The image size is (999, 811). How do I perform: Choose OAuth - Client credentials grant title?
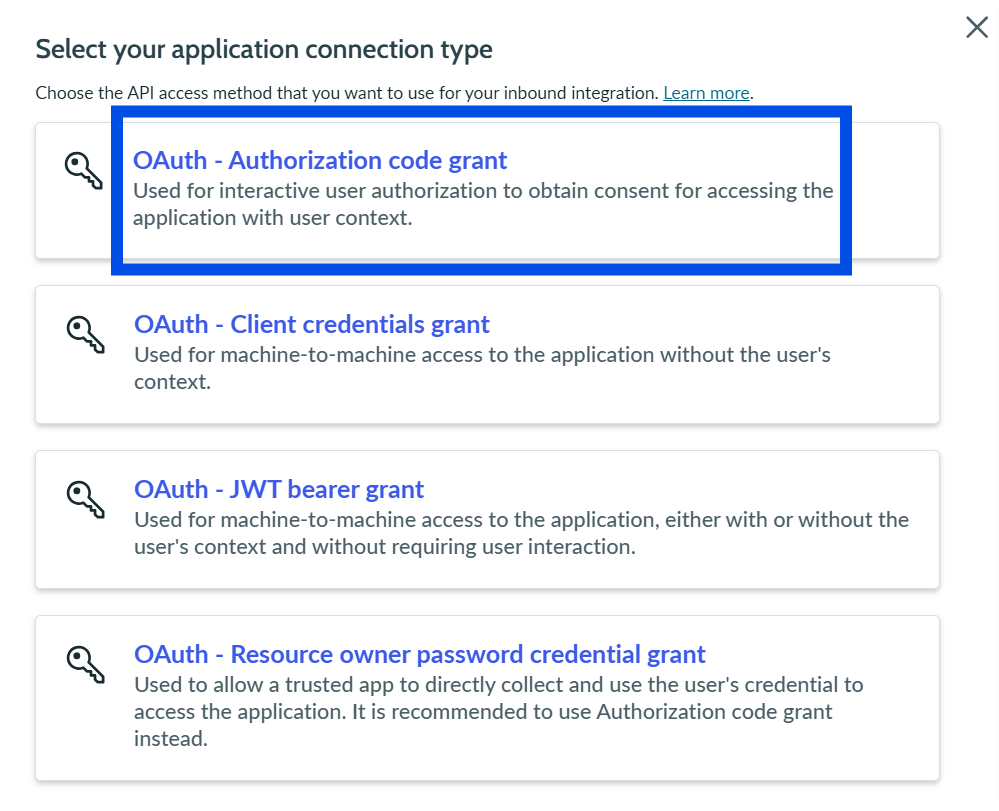[x=312, y=324]
